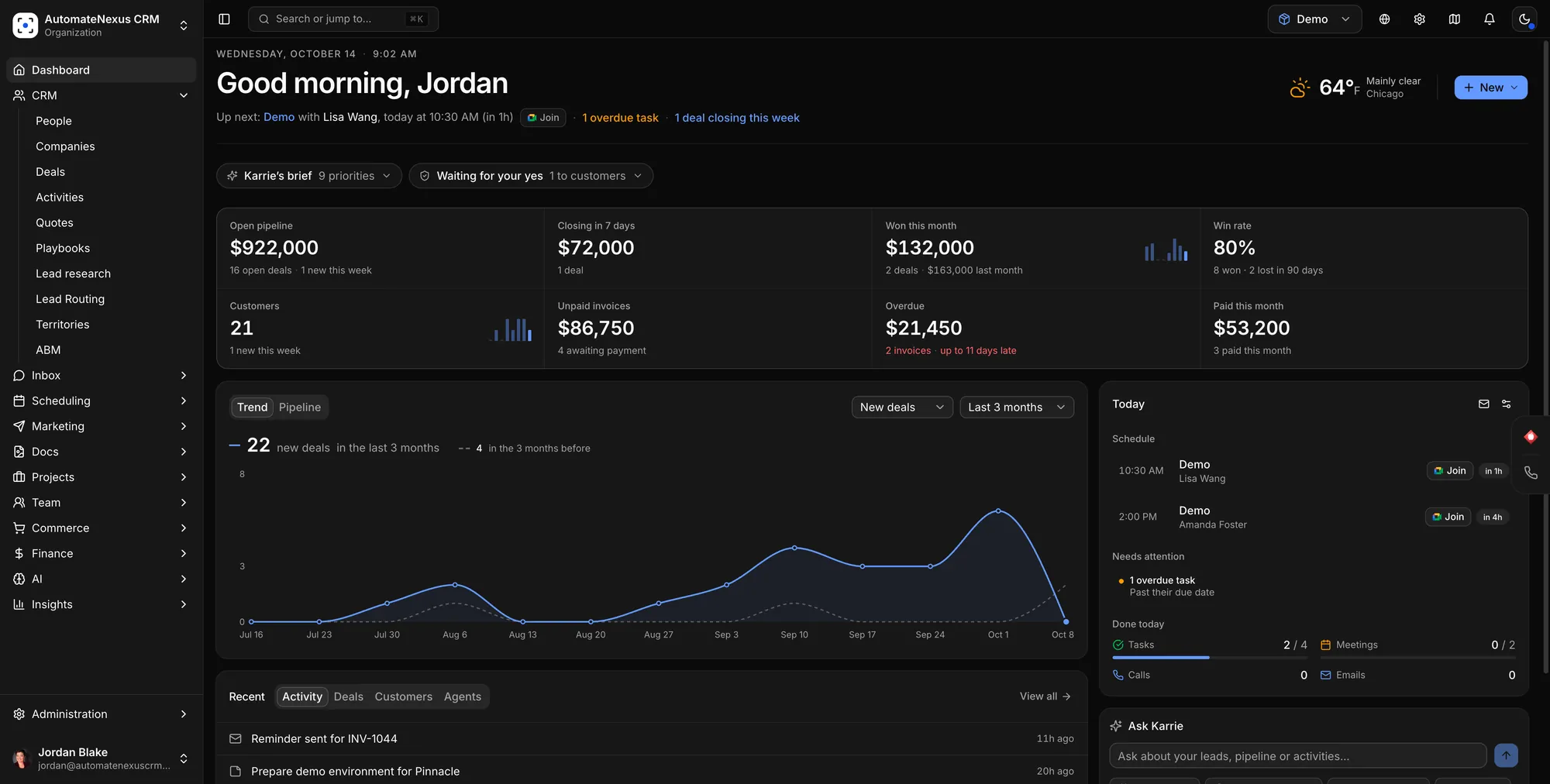Screen dimensions: 1550x784
Task: Click the floating phone dialer icon
Action: tap(1530, 473)
